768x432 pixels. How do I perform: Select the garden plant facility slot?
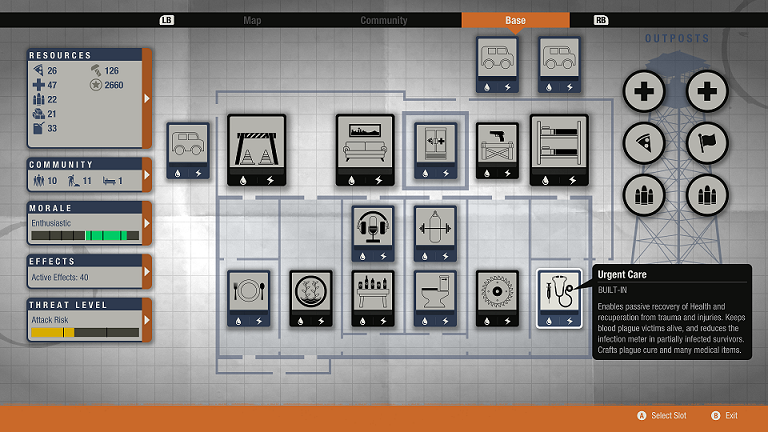311,298
